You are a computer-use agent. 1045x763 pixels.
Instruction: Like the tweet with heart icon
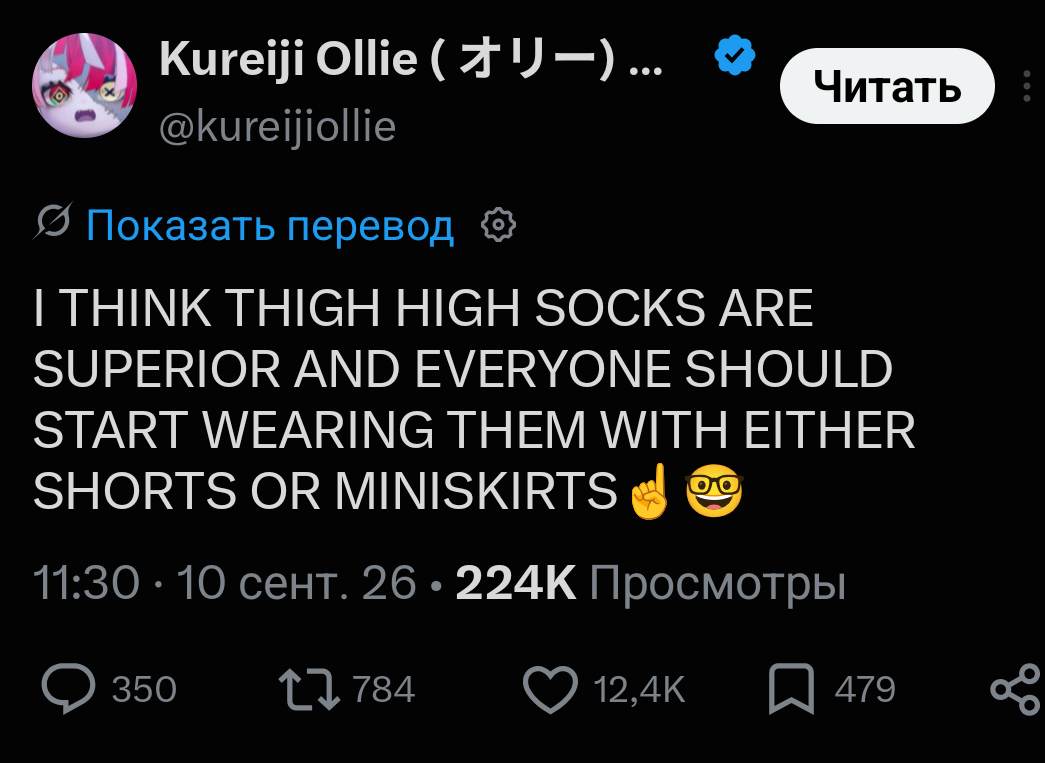[x=550, y=689]
